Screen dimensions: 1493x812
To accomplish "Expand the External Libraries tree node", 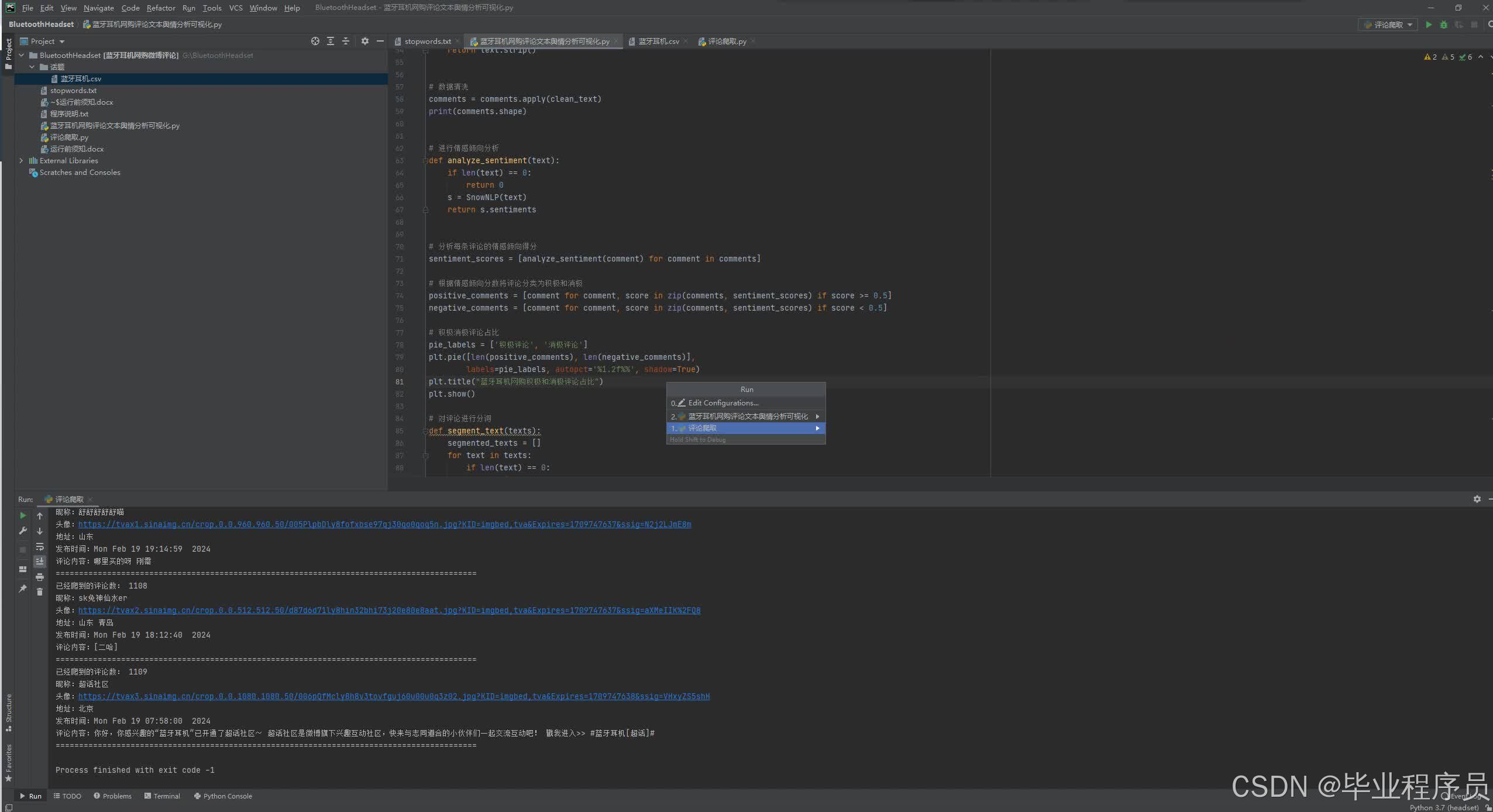I will (x=22, y=160).
